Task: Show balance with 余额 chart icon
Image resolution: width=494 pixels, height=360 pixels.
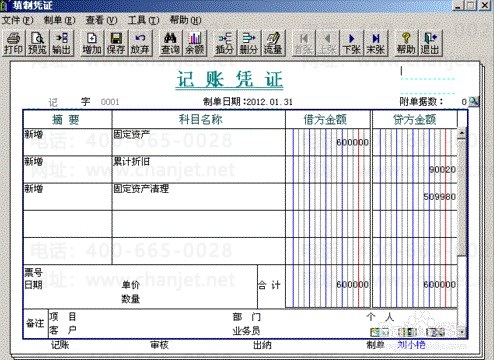Action: tap(195, 43)
